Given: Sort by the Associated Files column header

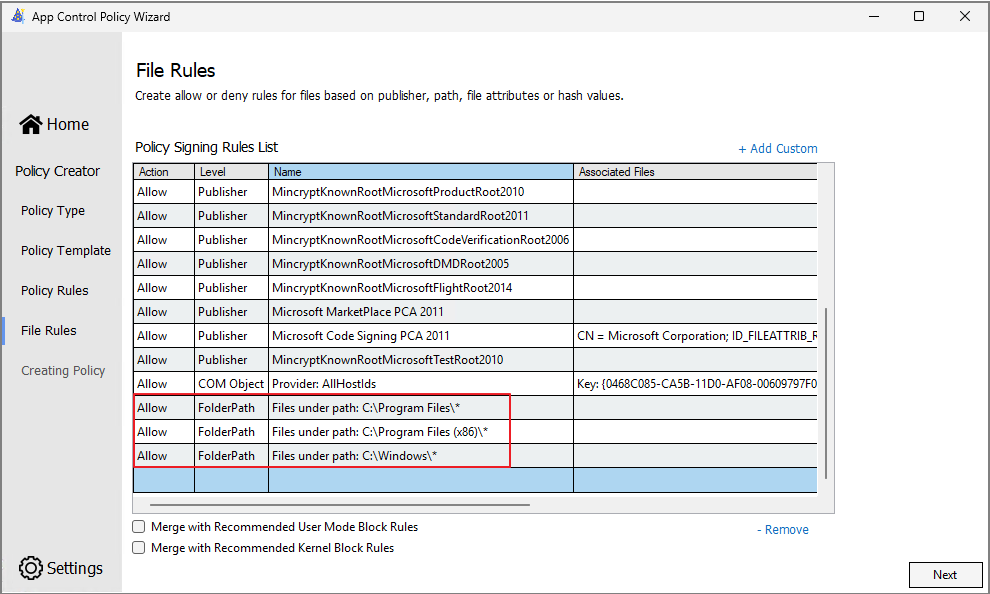Looking at the screenshot, I should point(695,171).
